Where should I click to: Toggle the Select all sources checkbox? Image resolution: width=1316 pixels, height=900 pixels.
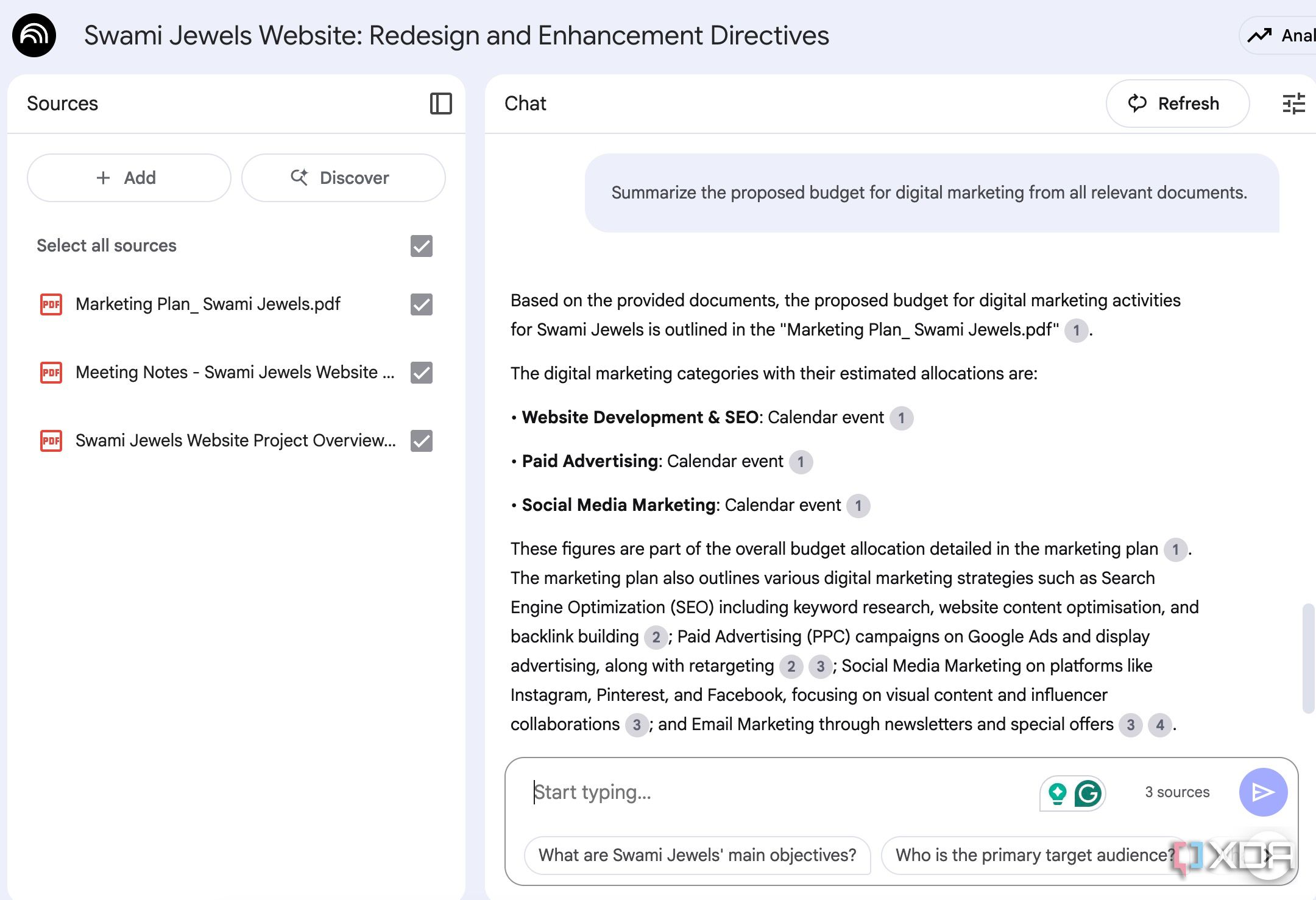pos(422,246)
